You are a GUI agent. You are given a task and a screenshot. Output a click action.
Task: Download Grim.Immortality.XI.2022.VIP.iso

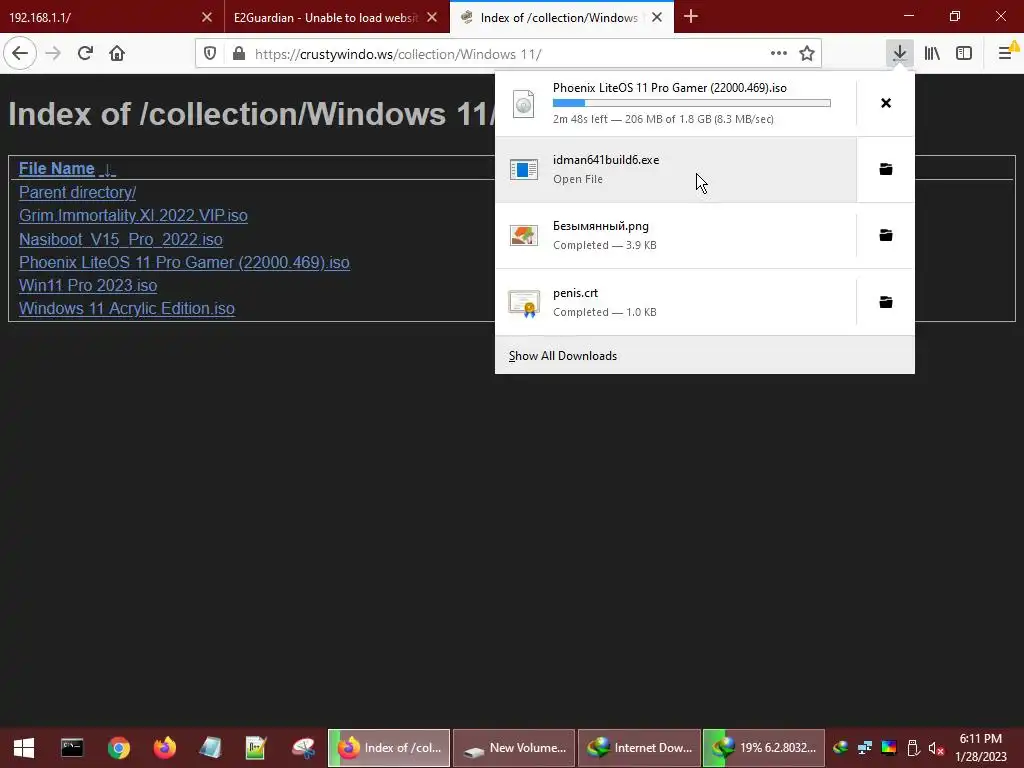133,216
